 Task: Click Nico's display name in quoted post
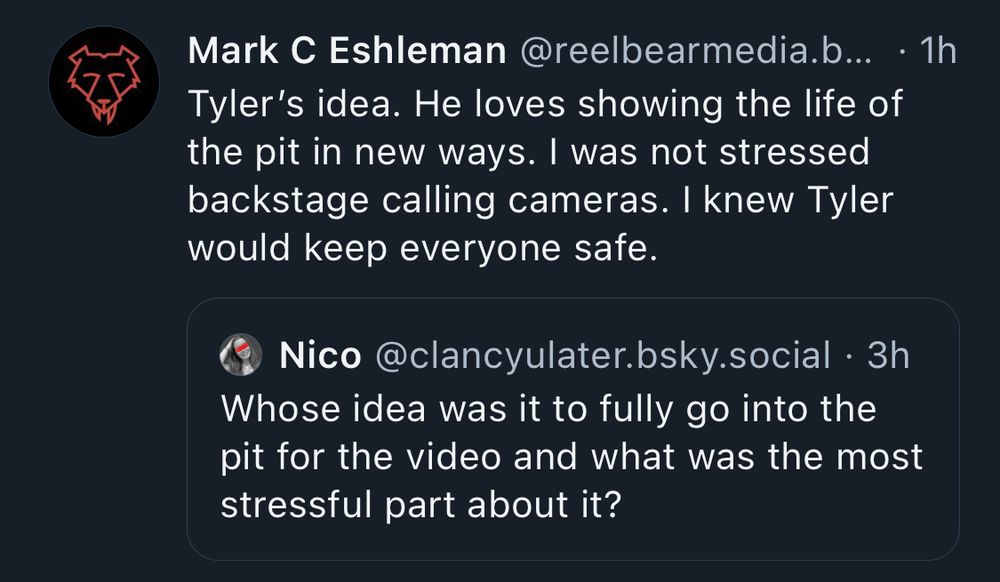point(320,355)
